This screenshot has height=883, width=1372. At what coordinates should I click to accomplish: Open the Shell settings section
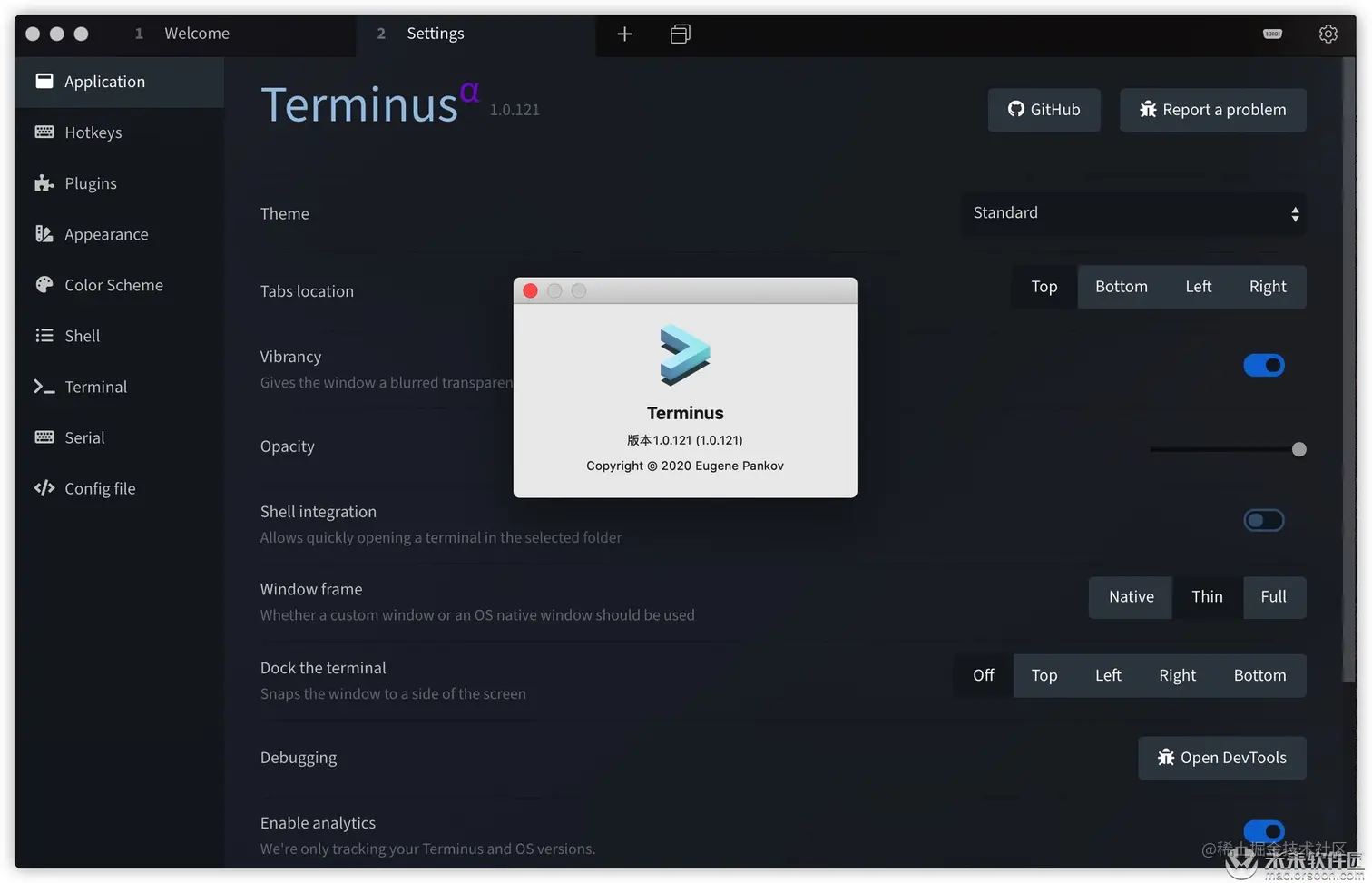(119, 336)
